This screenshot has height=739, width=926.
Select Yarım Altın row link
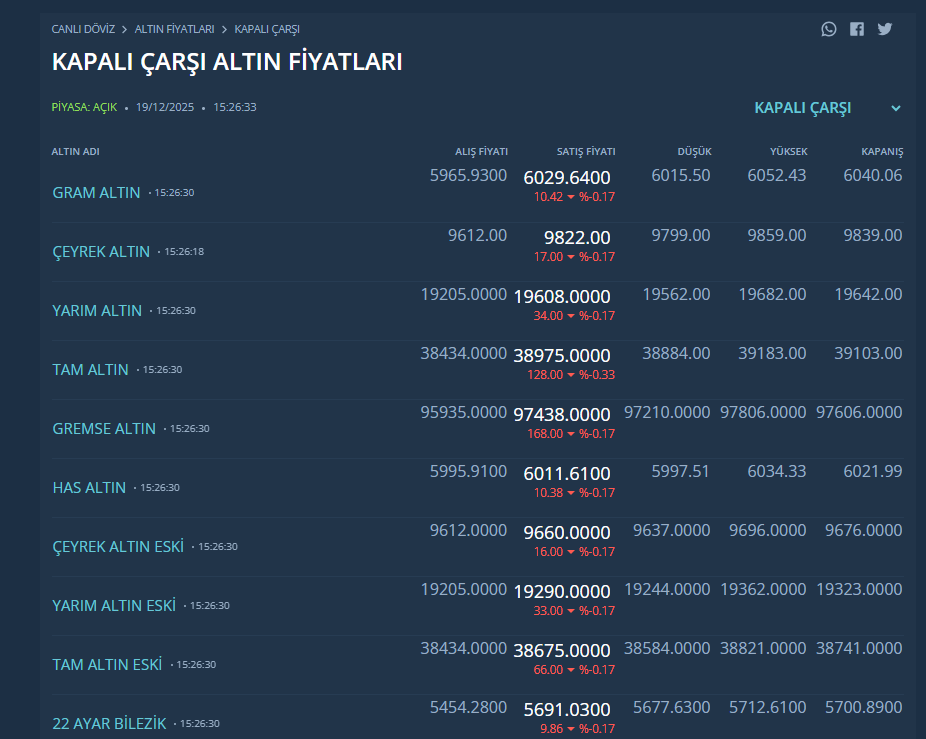tap(97, 311)
